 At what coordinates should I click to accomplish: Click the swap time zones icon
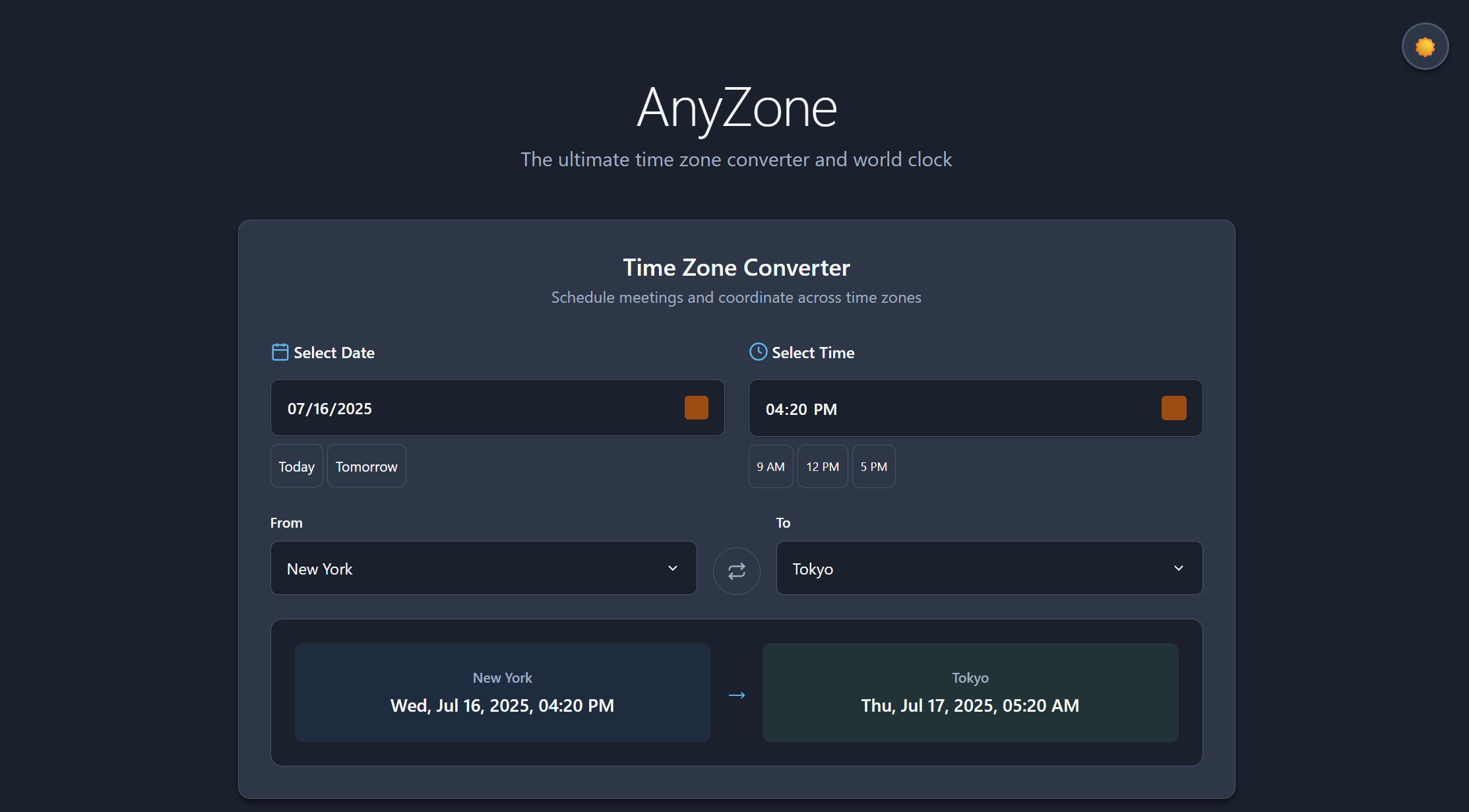point(736,571)
